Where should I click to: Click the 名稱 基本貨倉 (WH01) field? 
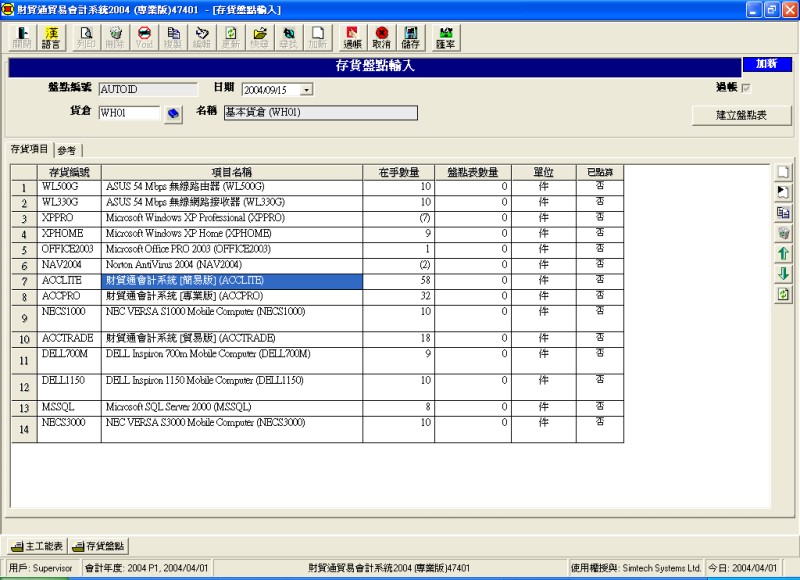pos(320,113)
